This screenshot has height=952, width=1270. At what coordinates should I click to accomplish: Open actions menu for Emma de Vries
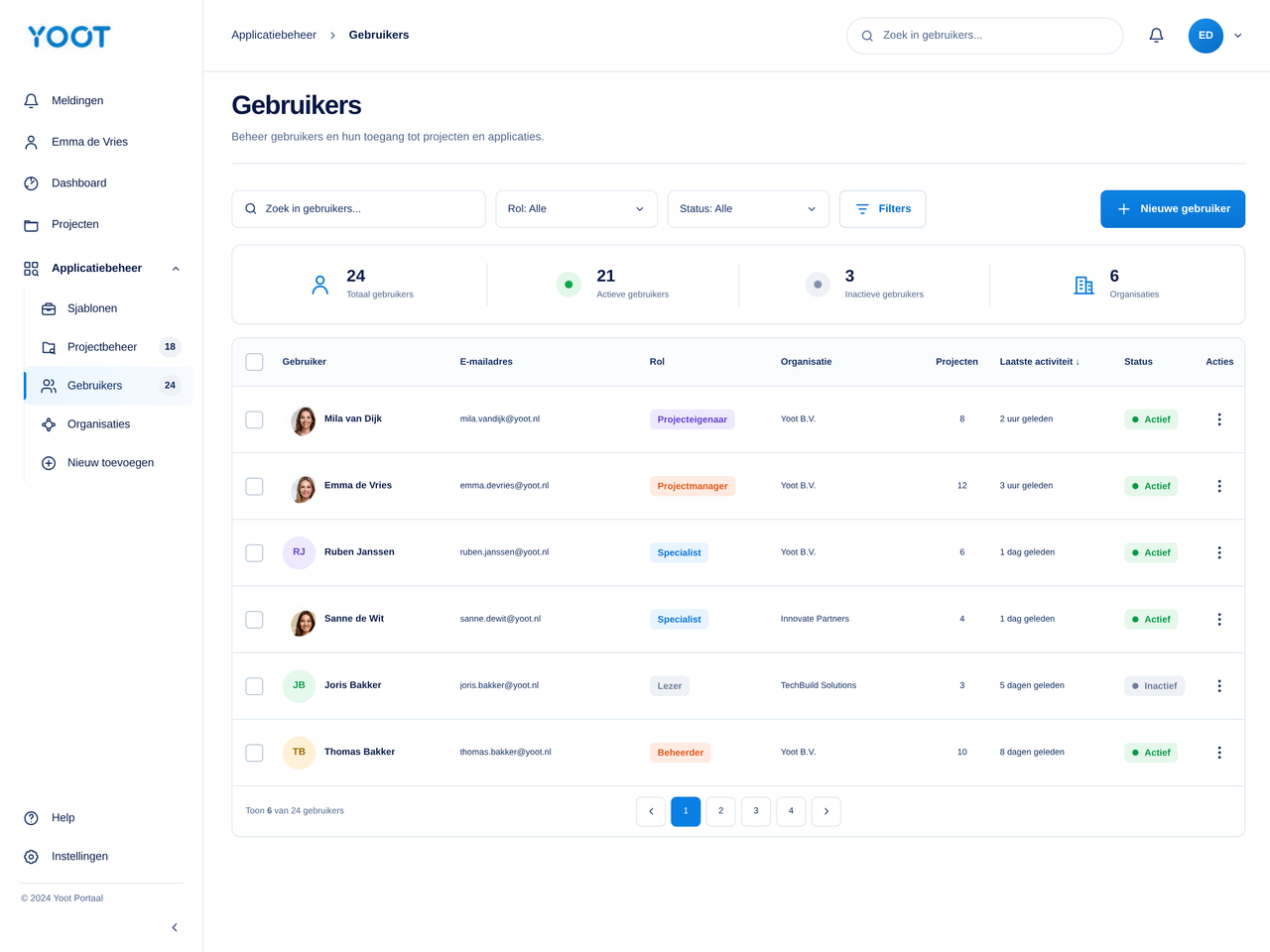[x=1219, y=486]
